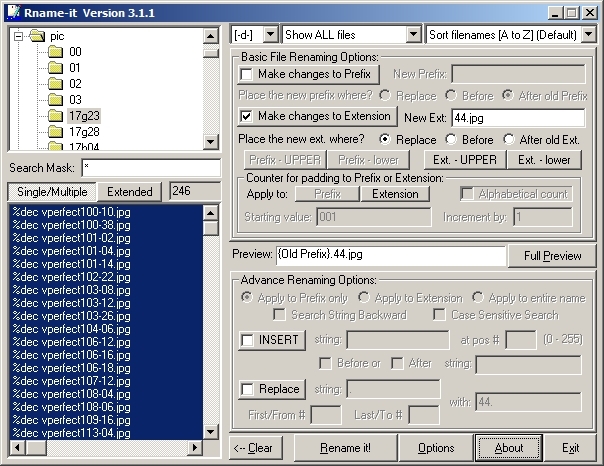Open Full Preview
Screen dimensions: 604x466
(x=552, y=256)
